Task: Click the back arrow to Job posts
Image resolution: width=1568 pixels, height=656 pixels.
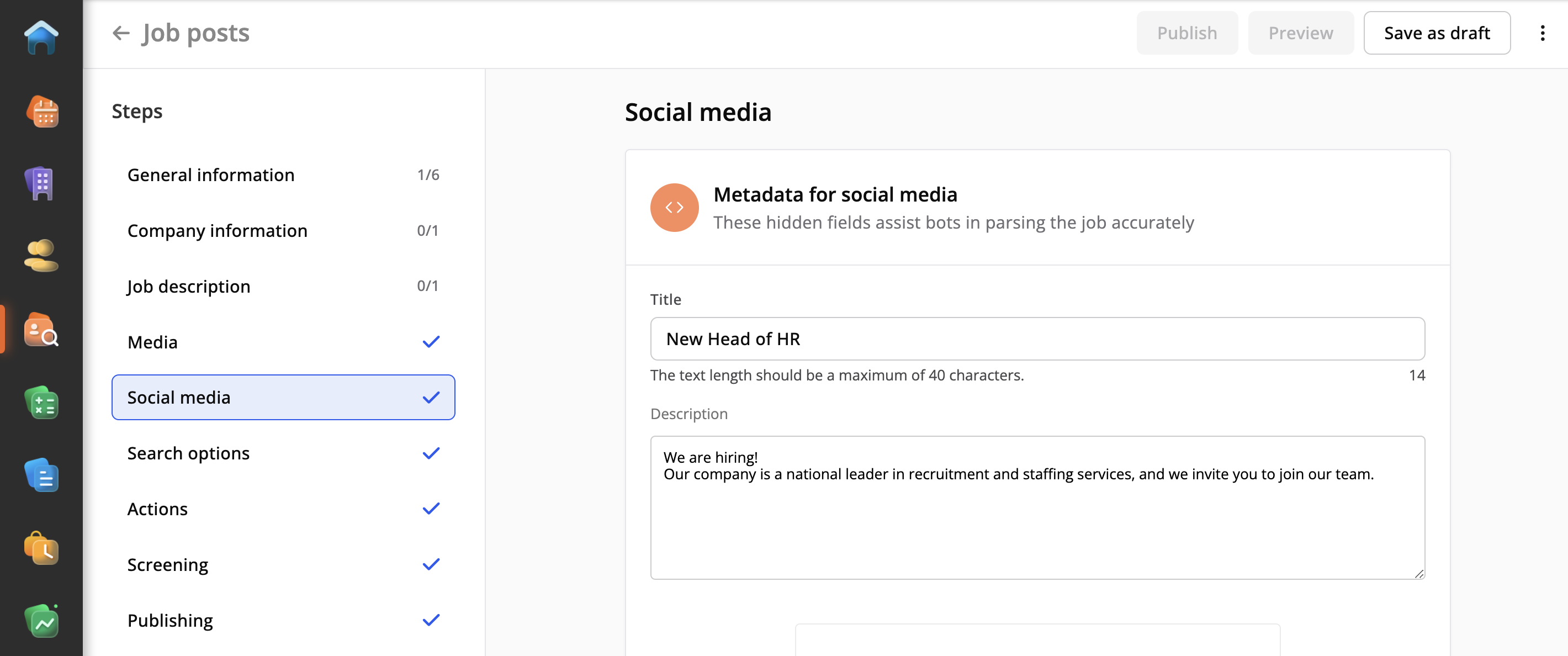Action: 121,33
